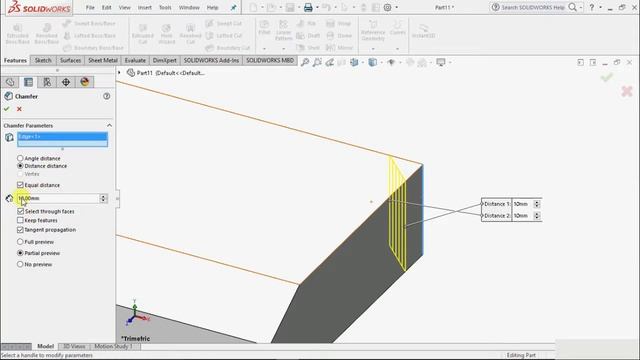Click the Zoom to Fit icon
Screen dimensions: 640x360
tap(305, 62)
